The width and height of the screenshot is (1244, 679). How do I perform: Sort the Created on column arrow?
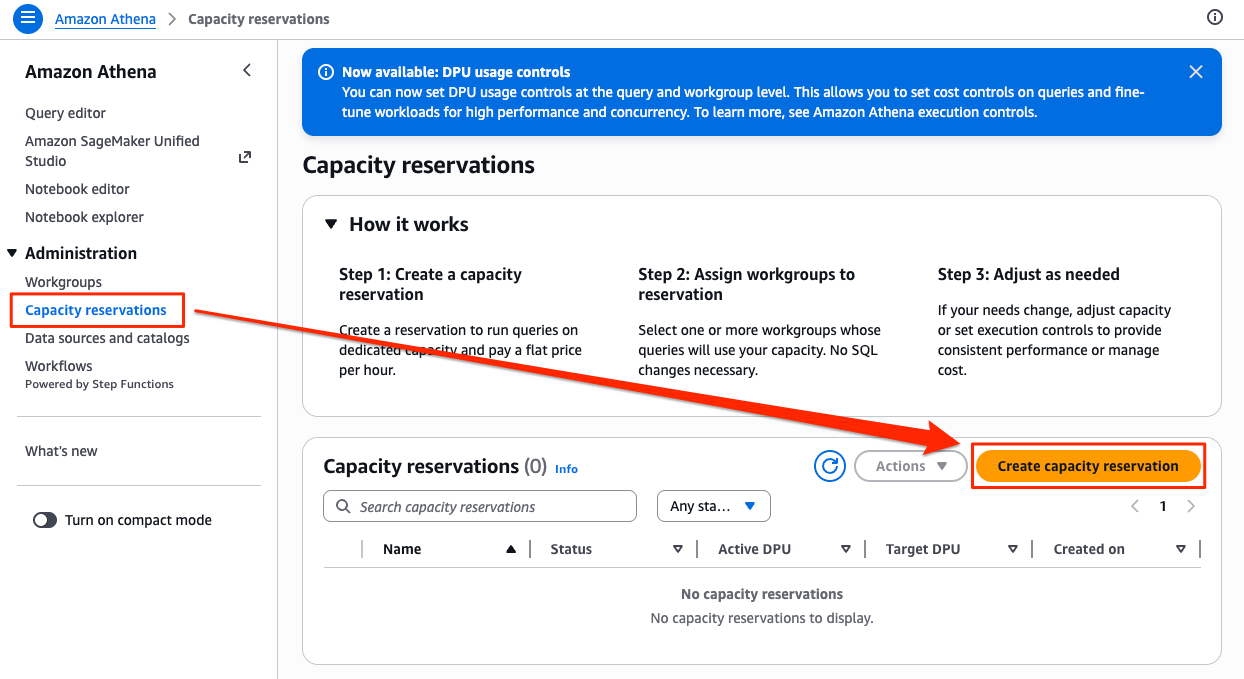(x=1181, y=549)
